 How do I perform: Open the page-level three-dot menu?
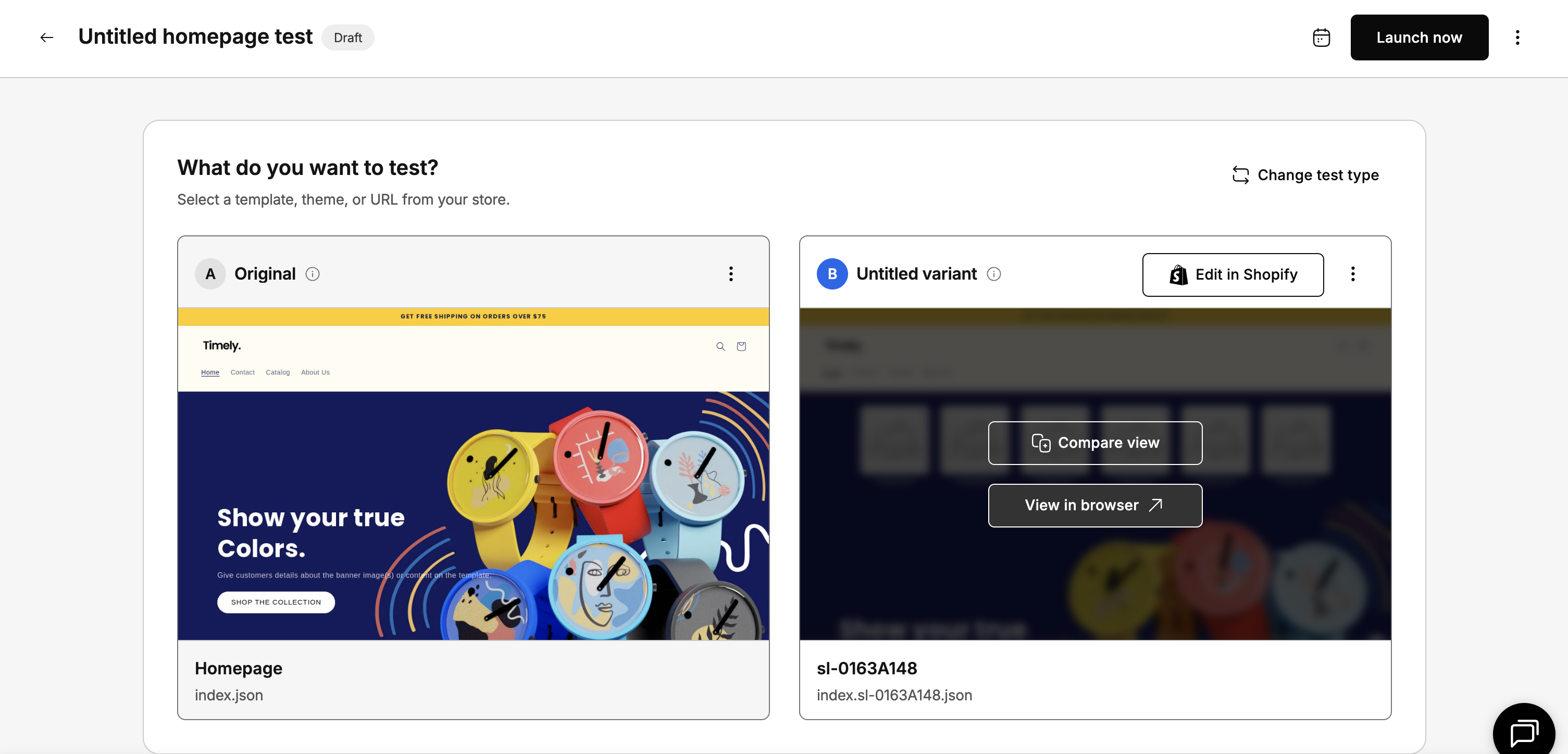[1517, 37]
